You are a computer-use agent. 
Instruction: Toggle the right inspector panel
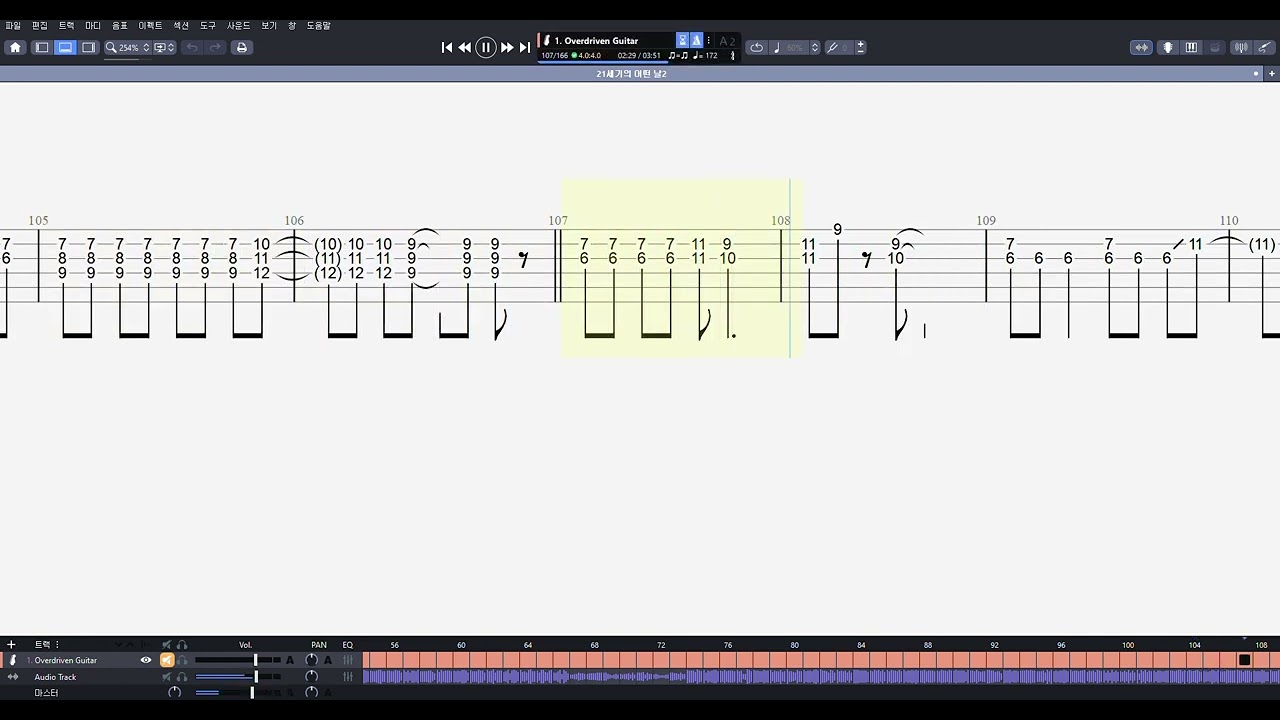(x=88, y=47)
